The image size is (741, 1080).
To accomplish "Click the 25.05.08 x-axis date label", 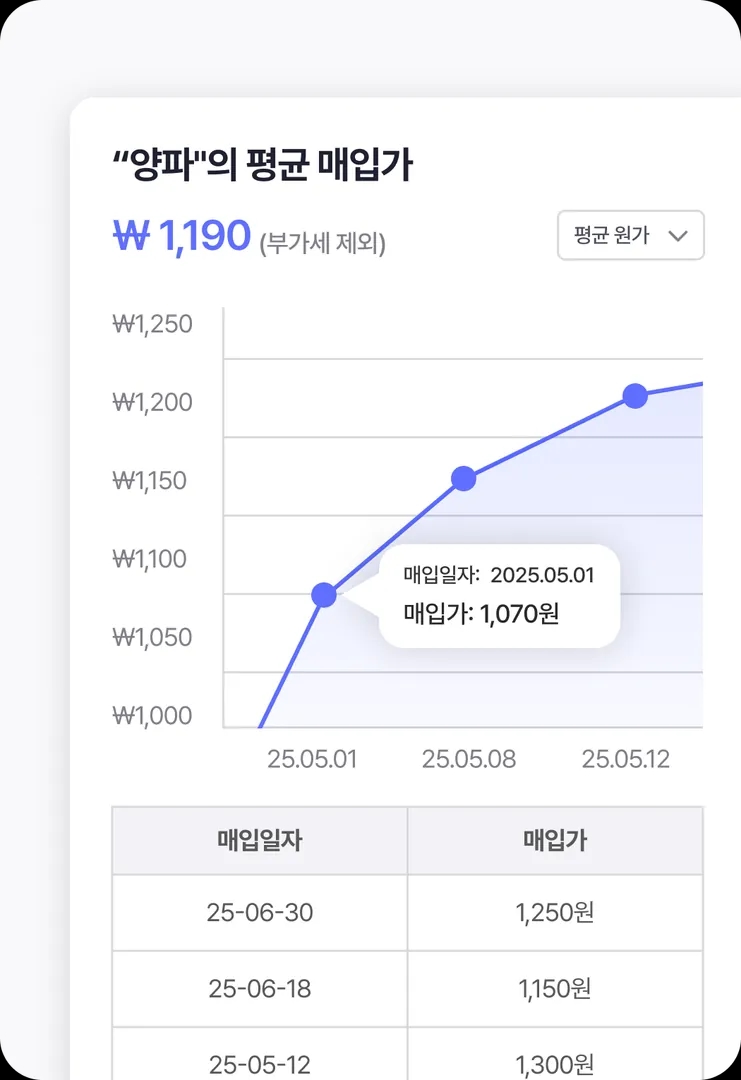I will 469,759.
